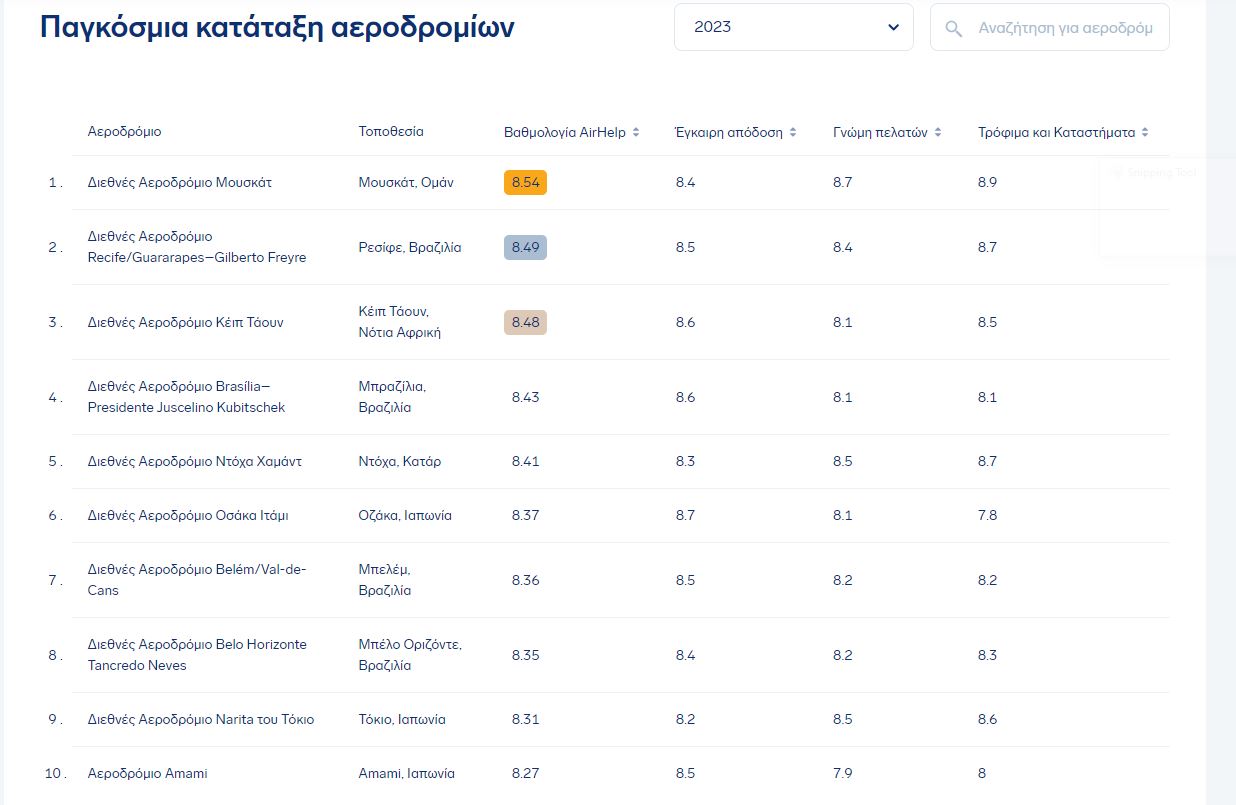1236x805 pixels.
Task: Sort by Γνώμη πελατών column arrows
Action: (x=938, y=132)
